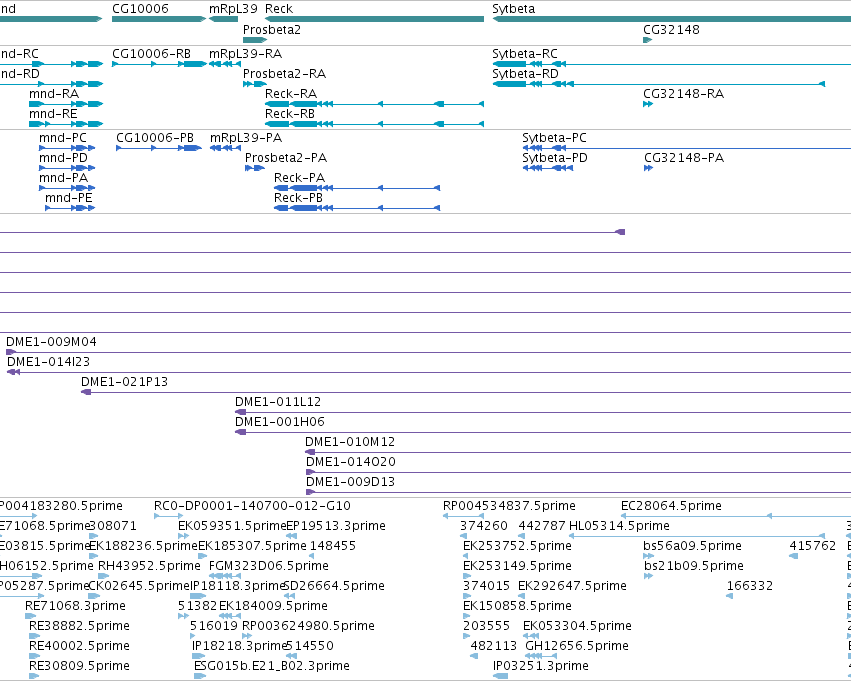Select EST EK292647.5prime
851x681 pixels.
[572, 585]
